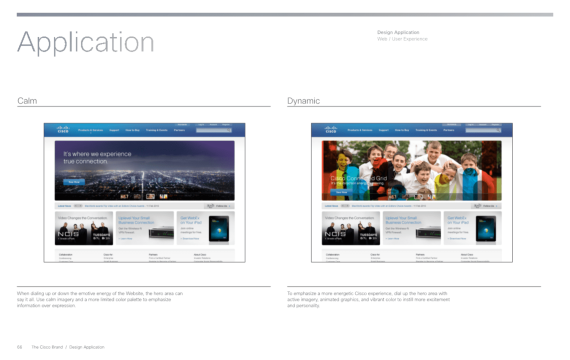570x360 pixels.
Task: Select first hero carousel thumbnail in Calm mockup
Action: tap(124, 196)
